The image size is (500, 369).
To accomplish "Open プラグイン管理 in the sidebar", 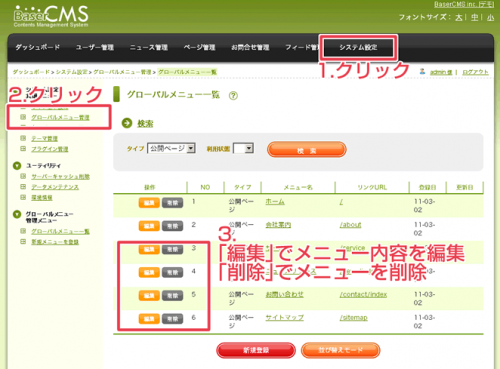I will (50, 149).
